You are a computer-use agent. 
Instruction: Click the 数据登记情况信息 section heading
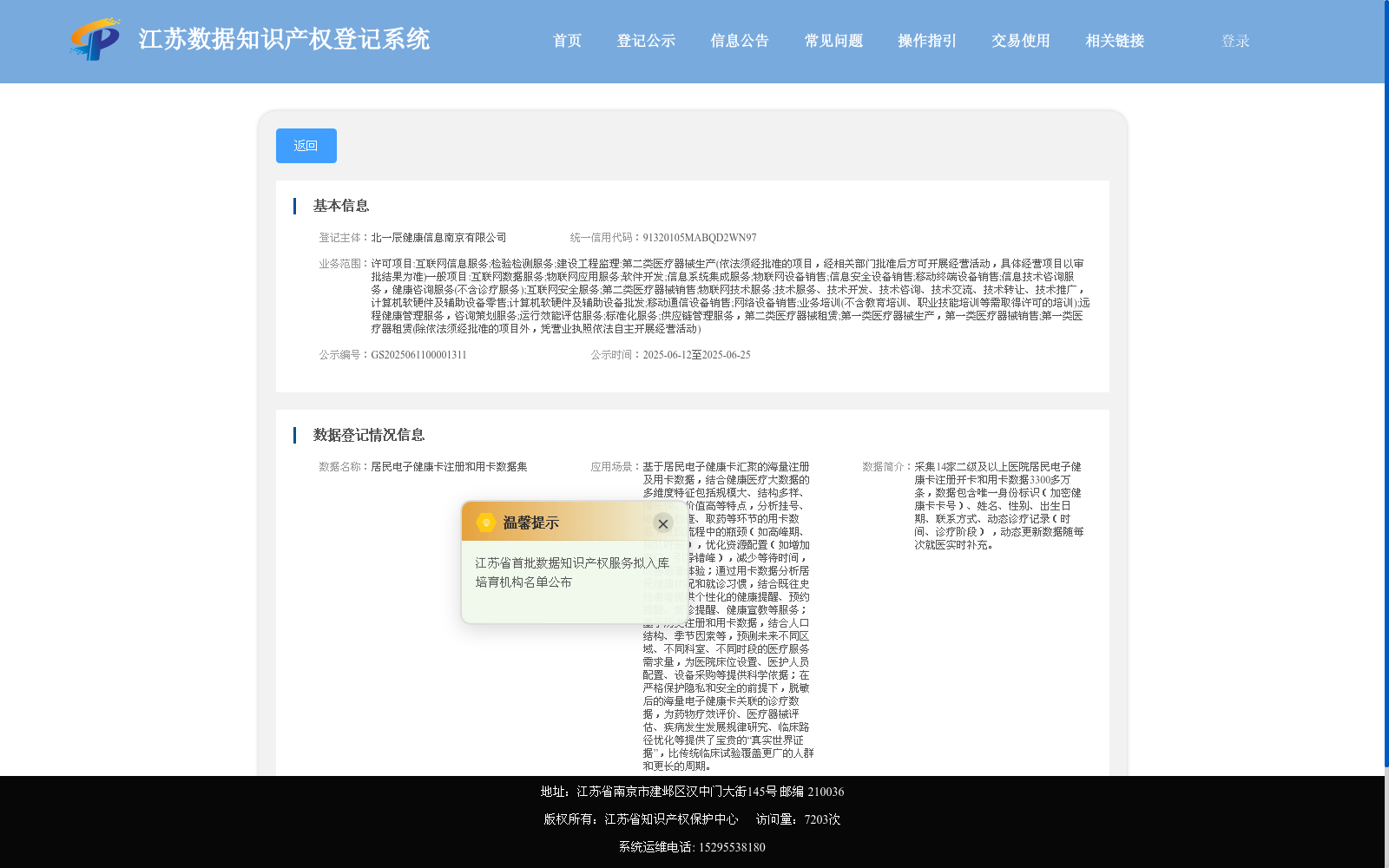coord(369,435)
